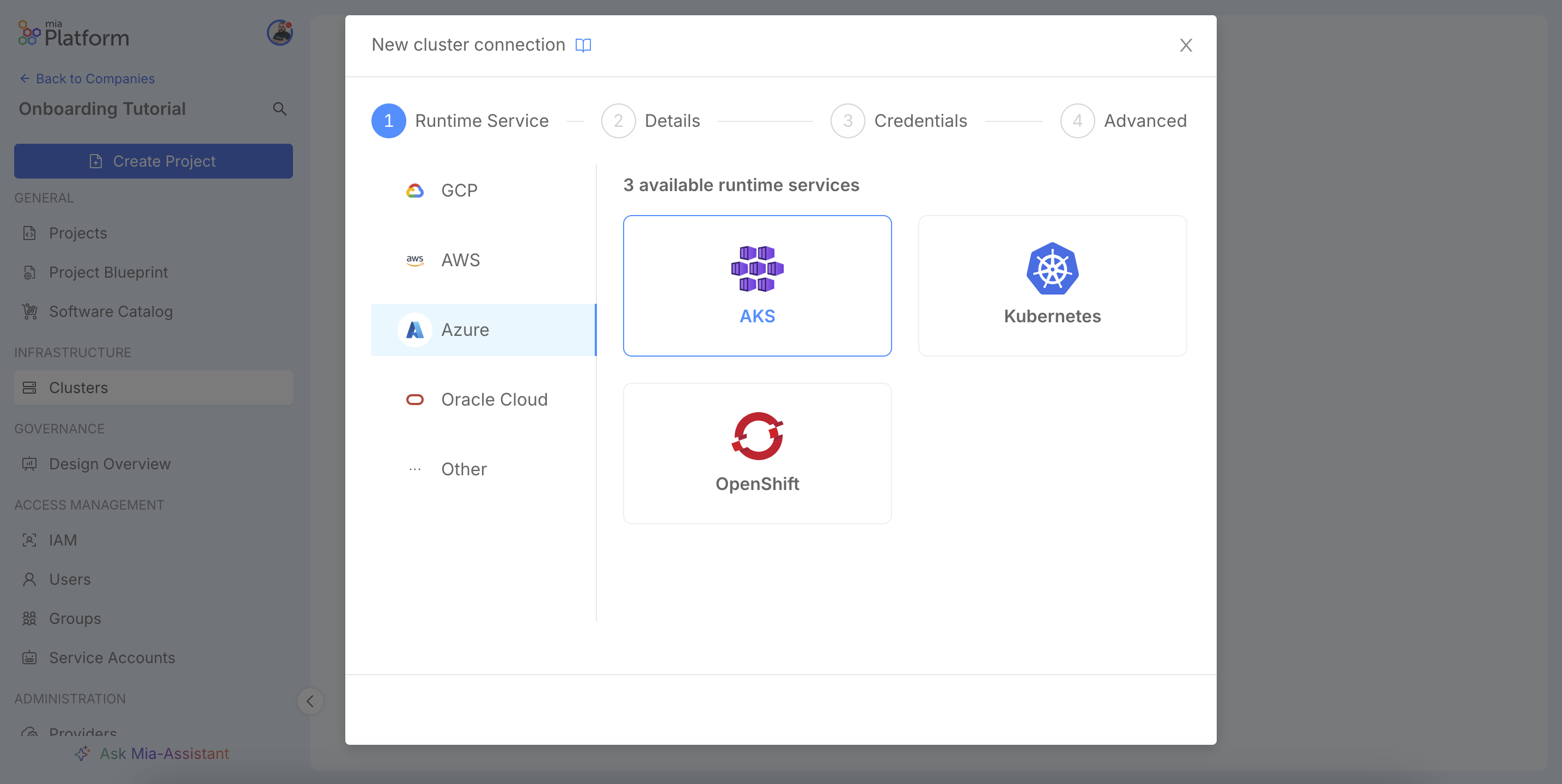Open the search magnifier icon
The image size is (1562, 784).
pyautogui.click(x=279, y=109)
